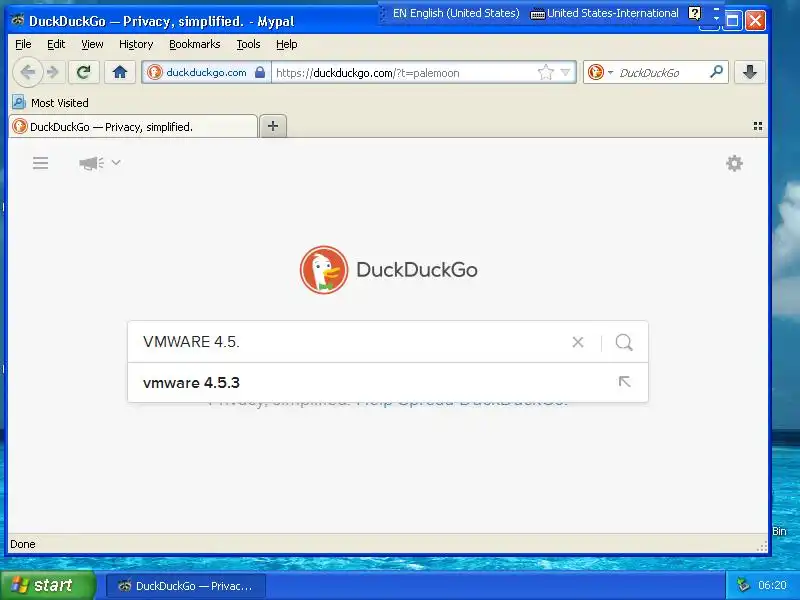
Task: Open the Bookmarks menu
Action: [x=194, y=44]
